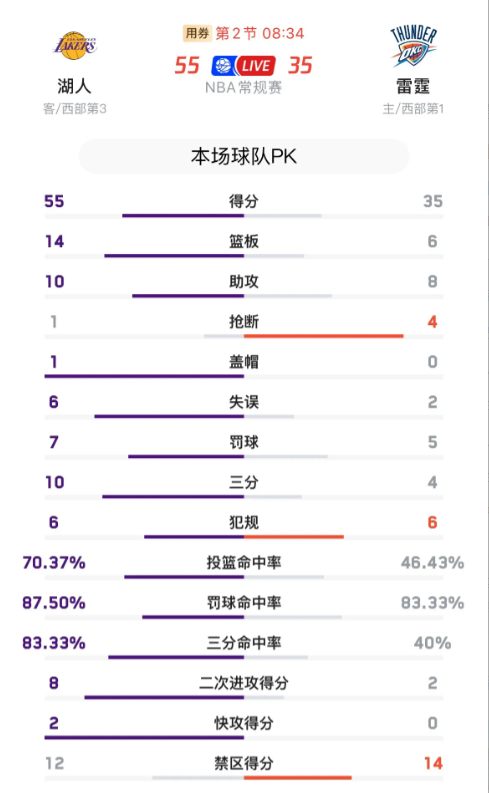
Task: Select the 本场球队PK tab
Action: point(244,156)
